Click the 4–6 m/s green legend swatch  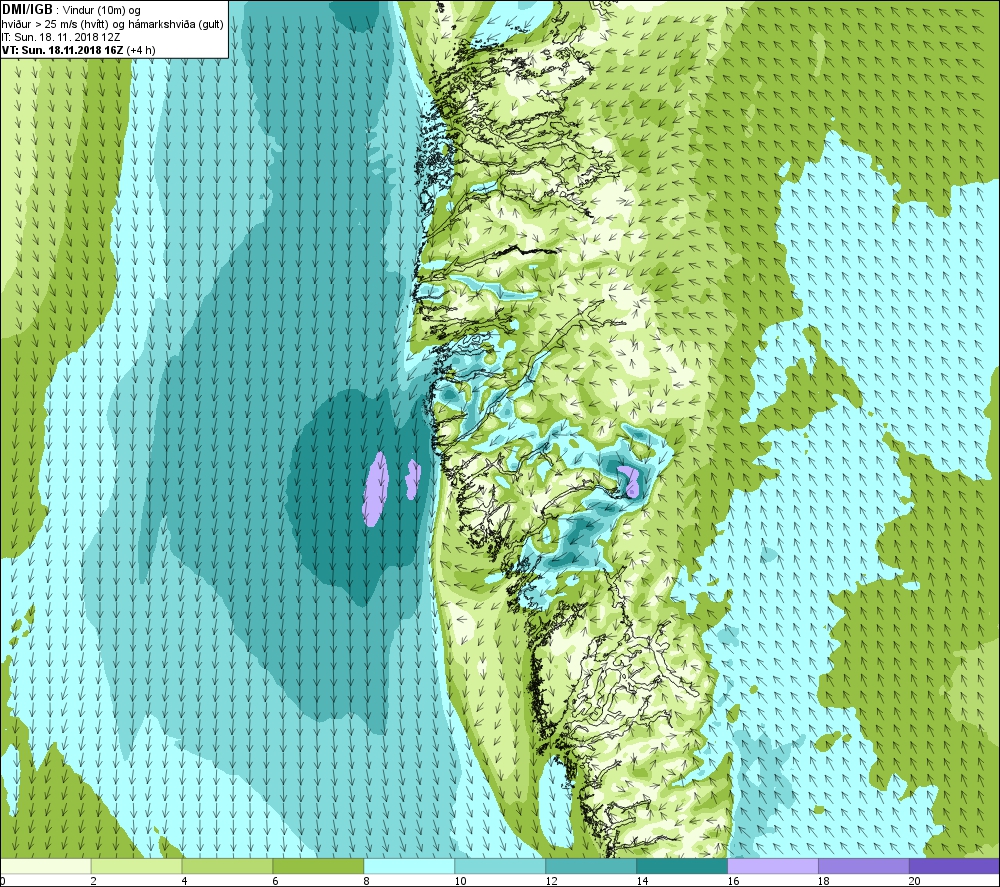tap(227, 866)
